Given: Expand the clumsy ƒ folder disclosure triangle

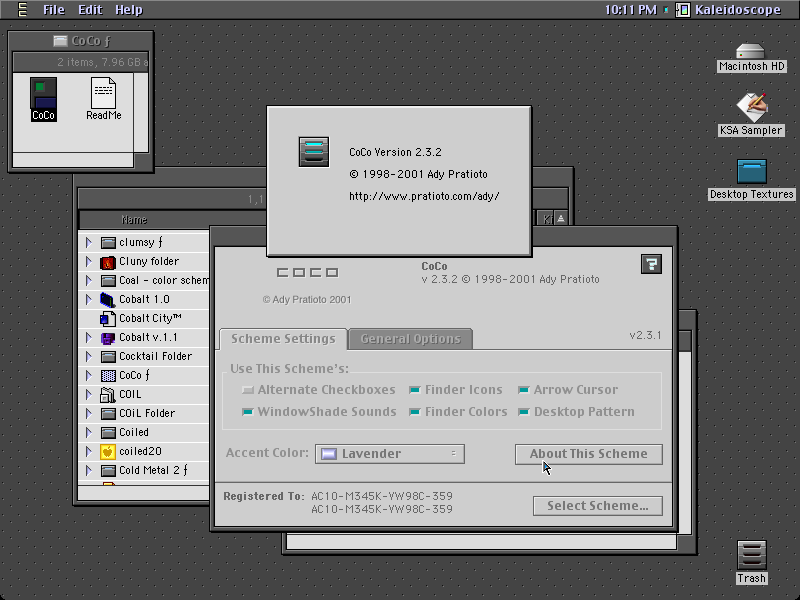Looking at the screenshot, I should [89, 242].
